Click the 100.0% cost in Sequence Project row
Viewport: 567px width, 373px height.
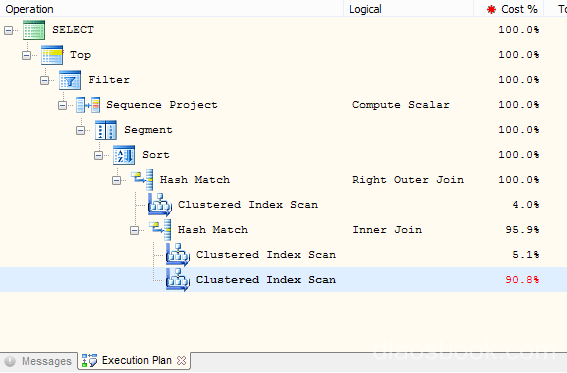point(519,105)
